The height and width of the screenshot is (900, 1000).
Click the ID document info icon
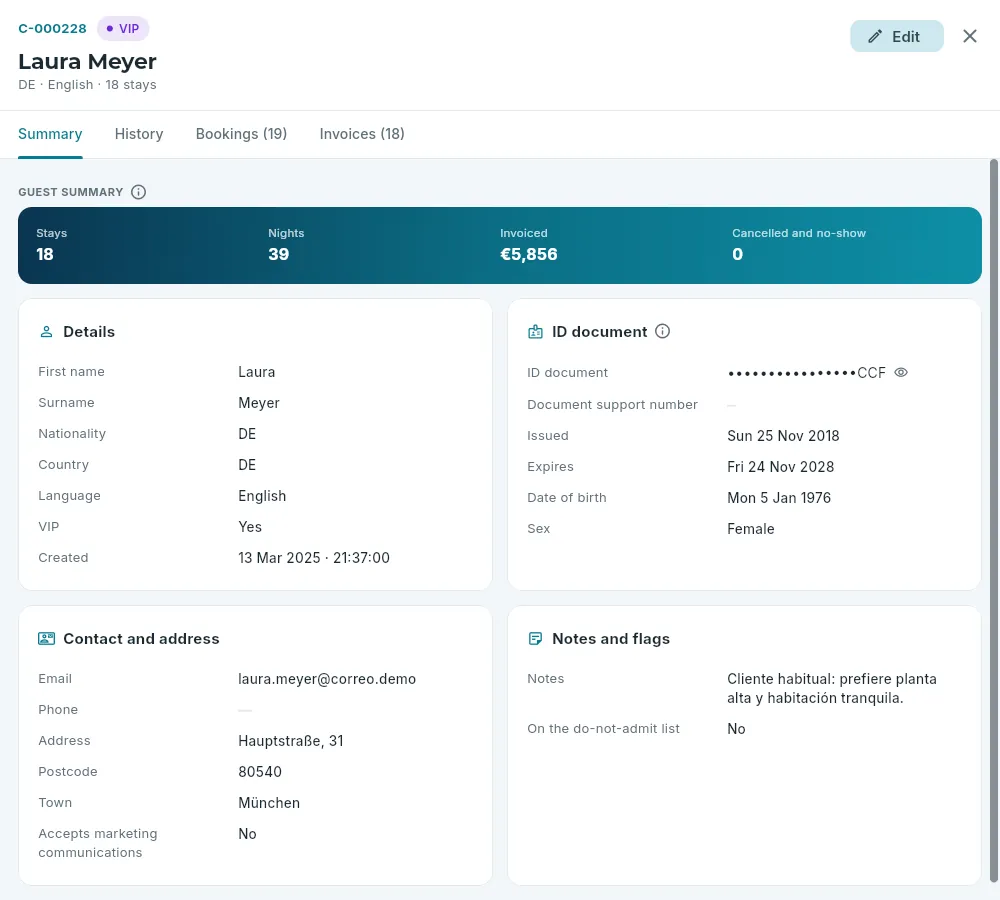pos(663,331)
